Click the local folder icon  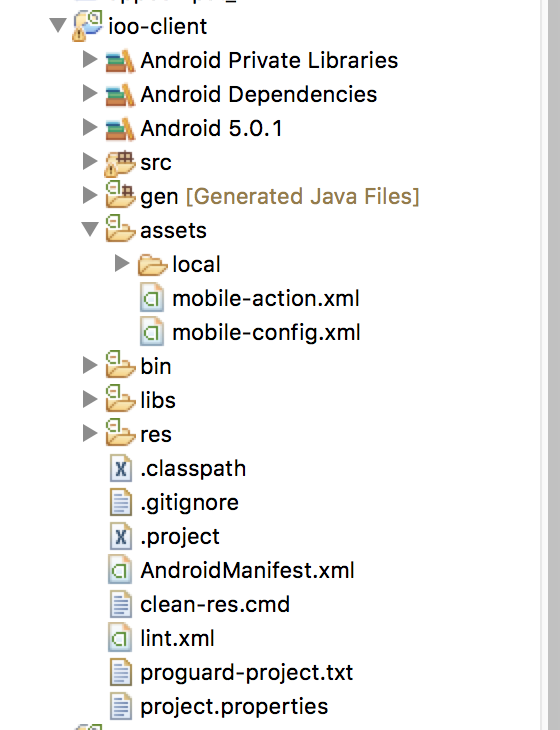152,264
